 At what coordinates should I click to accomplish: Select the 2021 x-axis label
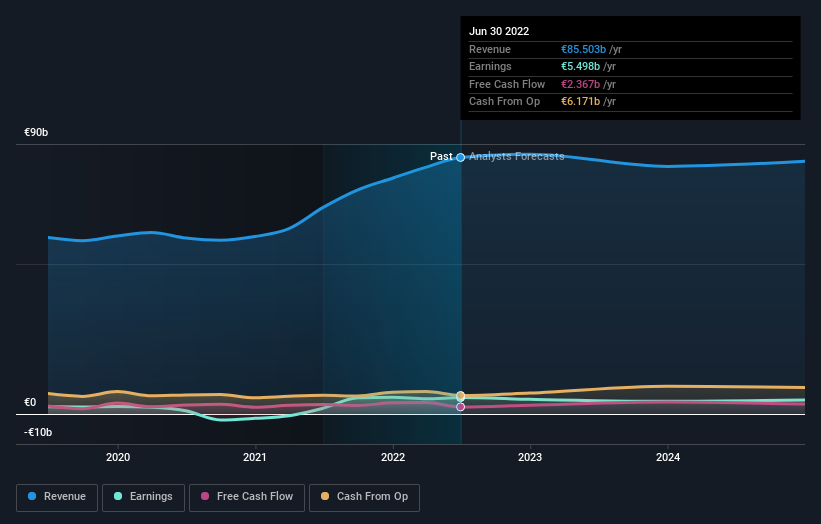click(255, 457)
